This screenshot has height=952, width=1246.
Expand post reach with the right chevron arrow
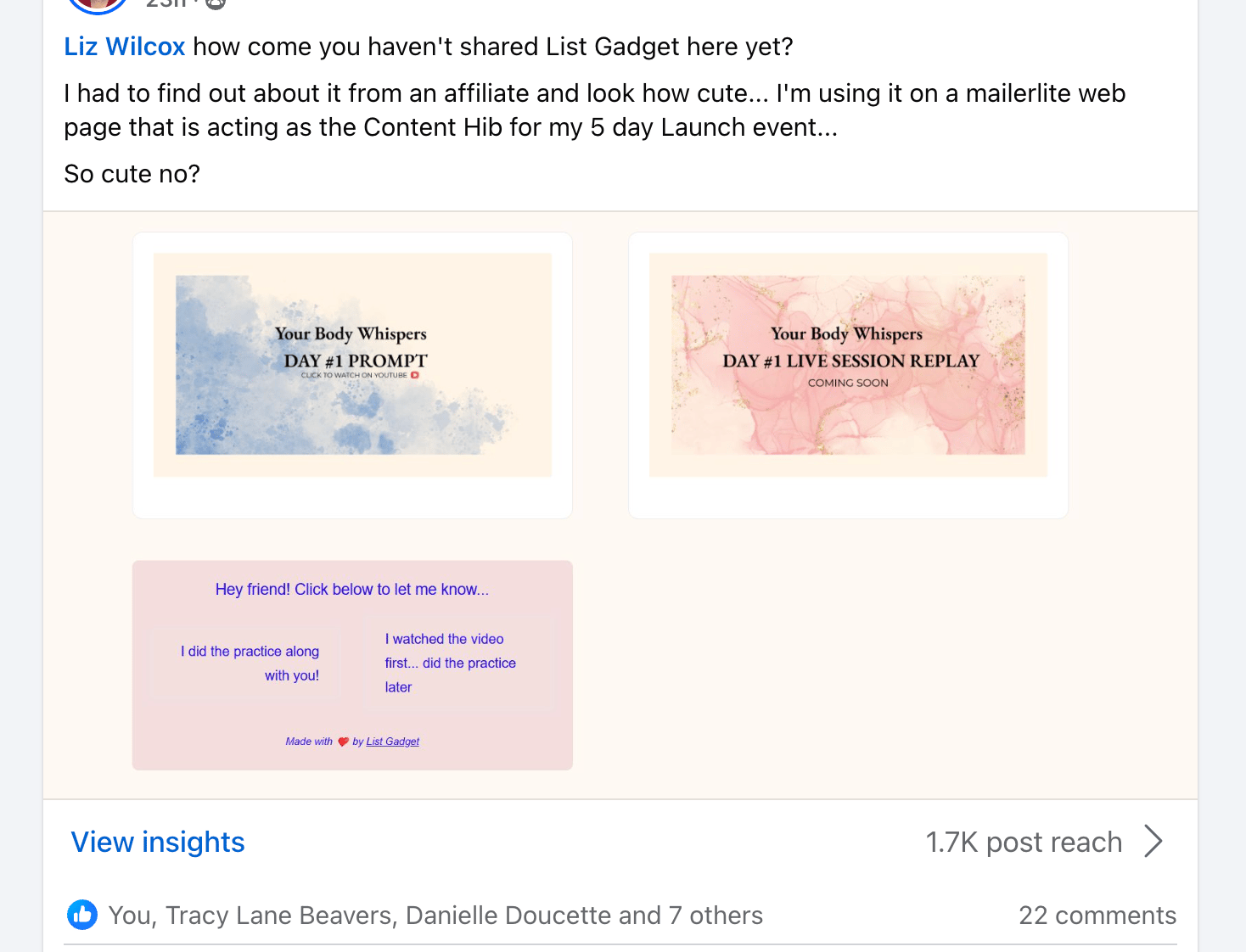(1153, 842)
